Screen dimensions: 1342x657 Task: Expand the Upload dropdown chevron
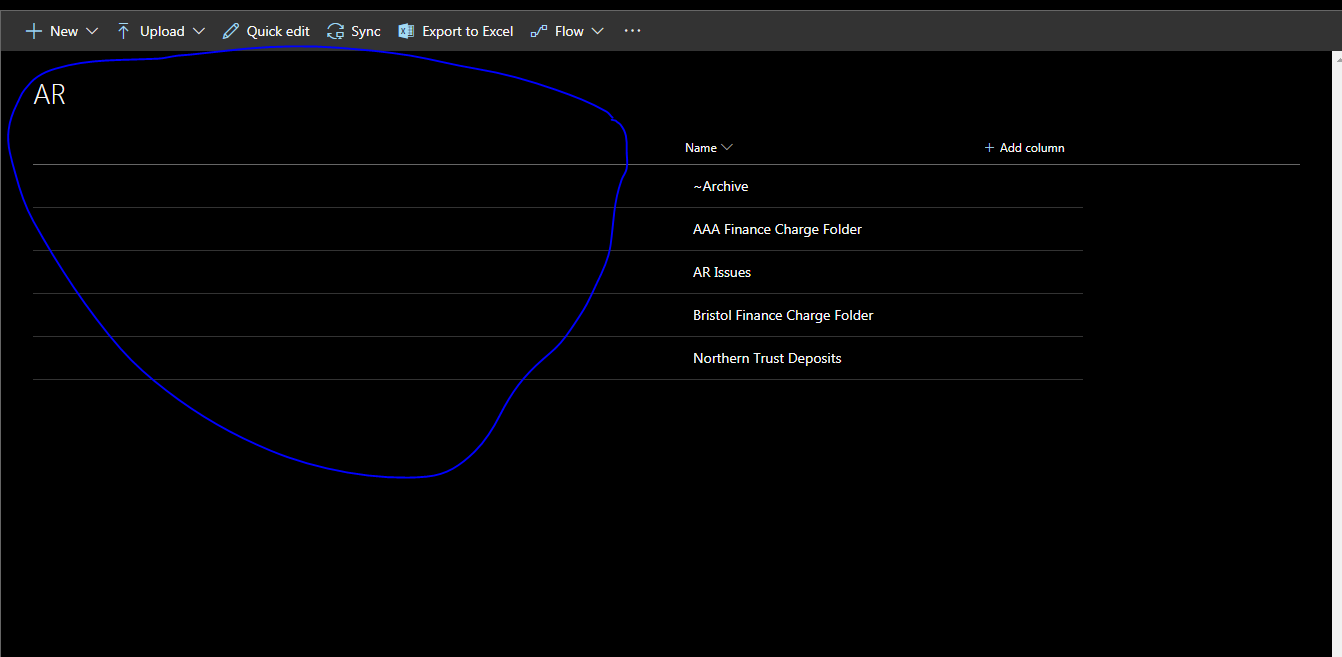pyautogui.click(x=199, y=31)
